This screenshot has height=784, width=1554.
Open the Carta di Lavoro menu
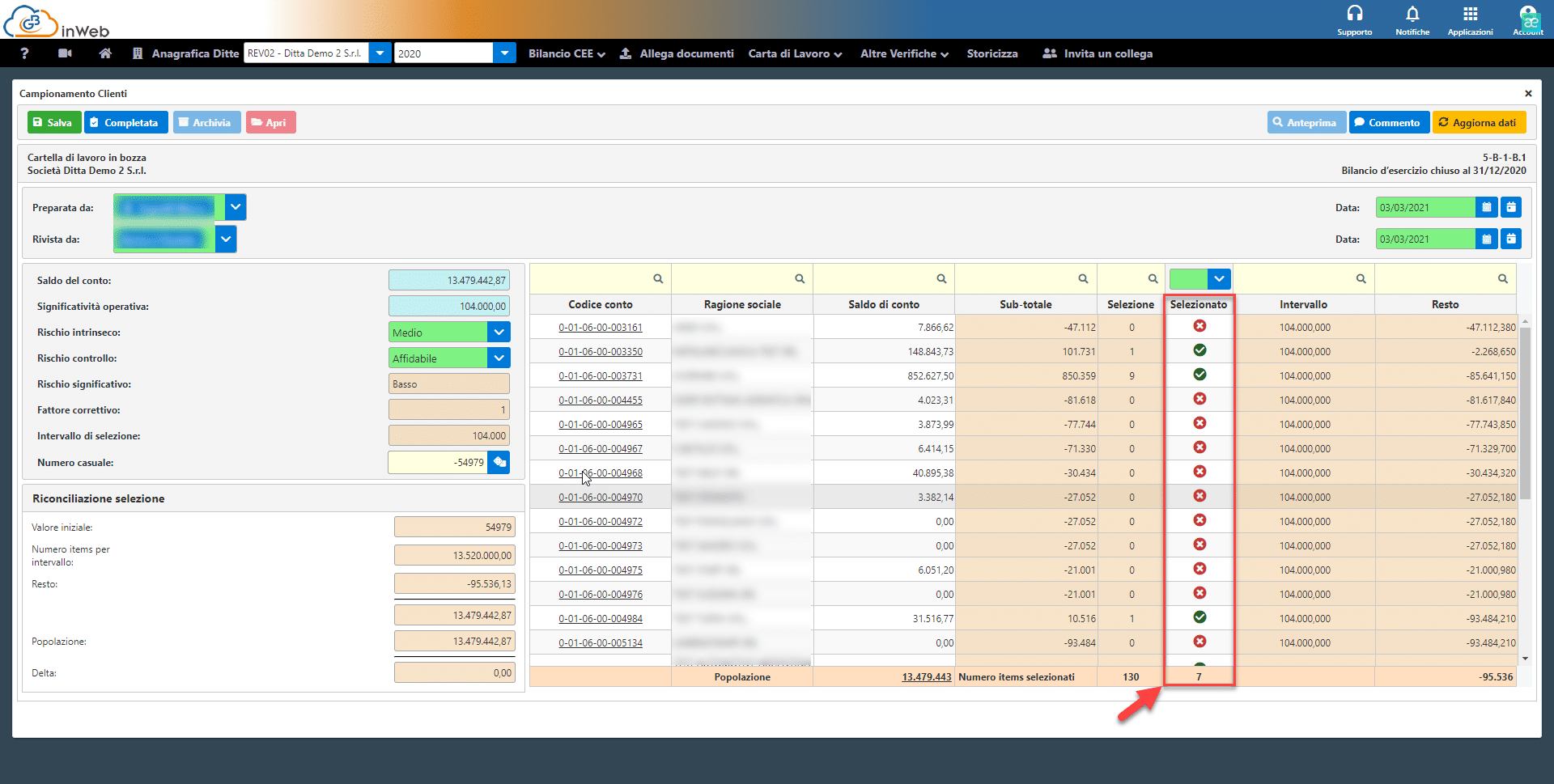pos(795,53)
